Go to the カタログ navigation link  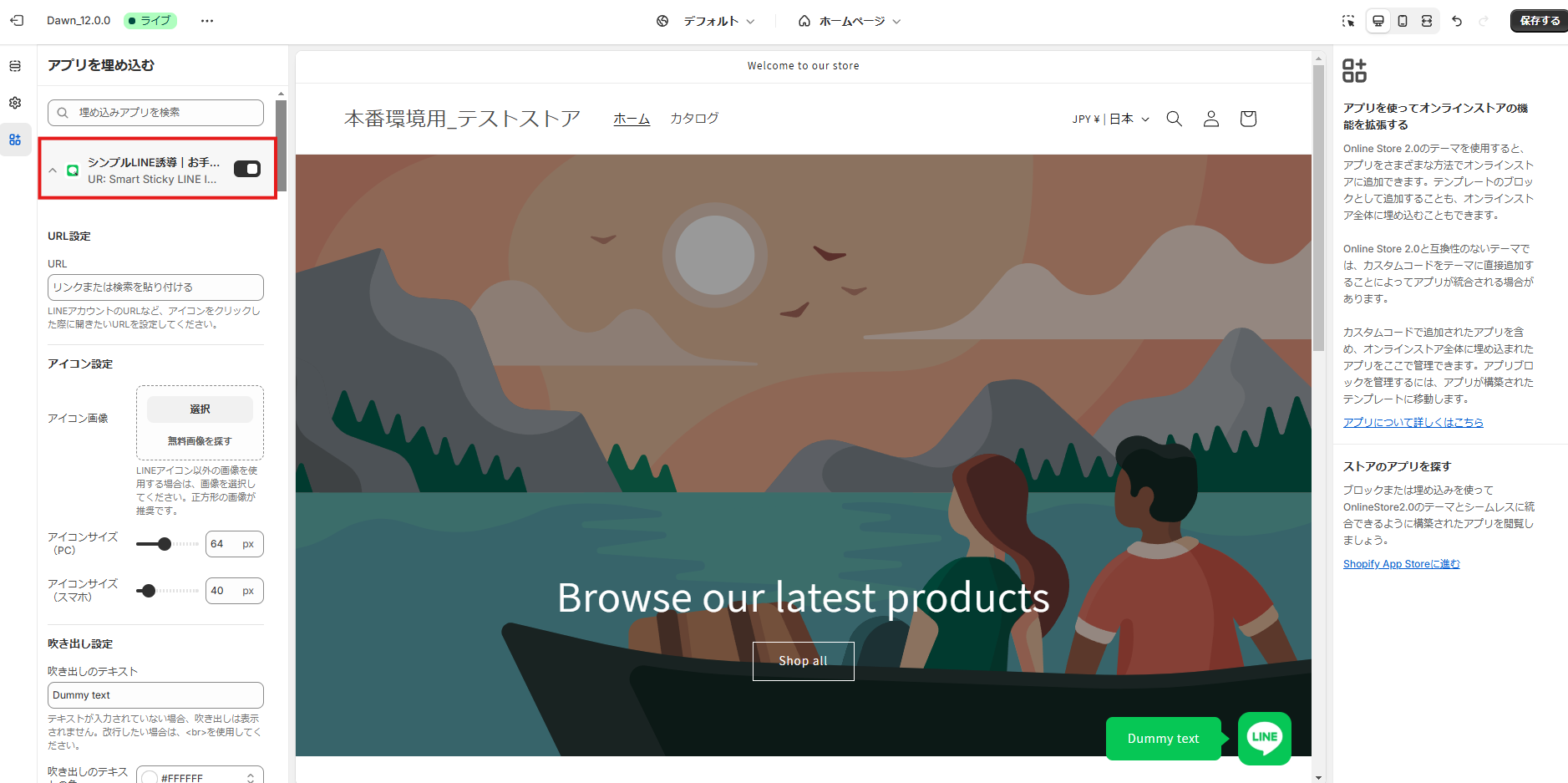pos(694,119)
